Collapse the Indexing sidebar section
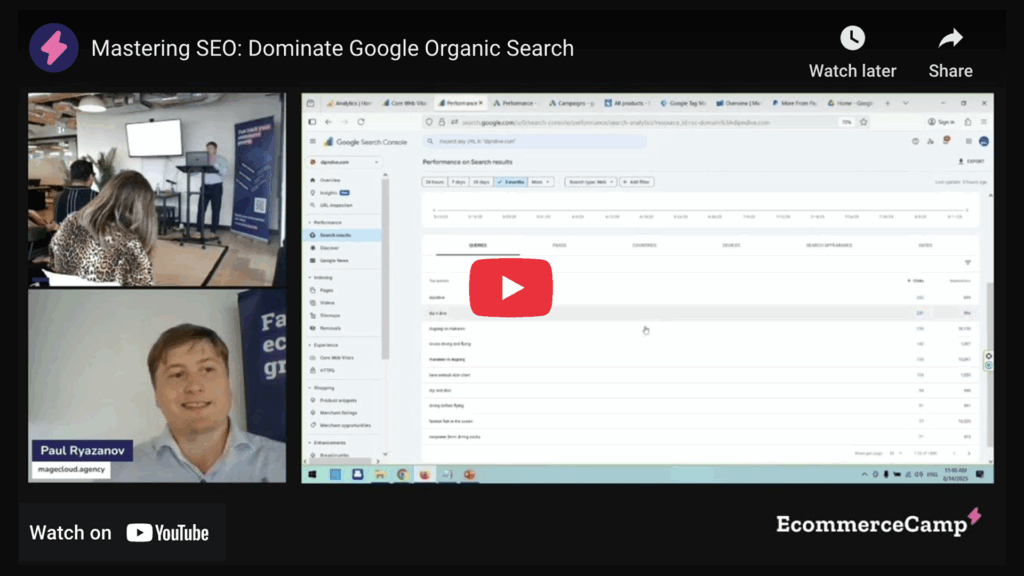The image size is (1024, 576). 320,278
